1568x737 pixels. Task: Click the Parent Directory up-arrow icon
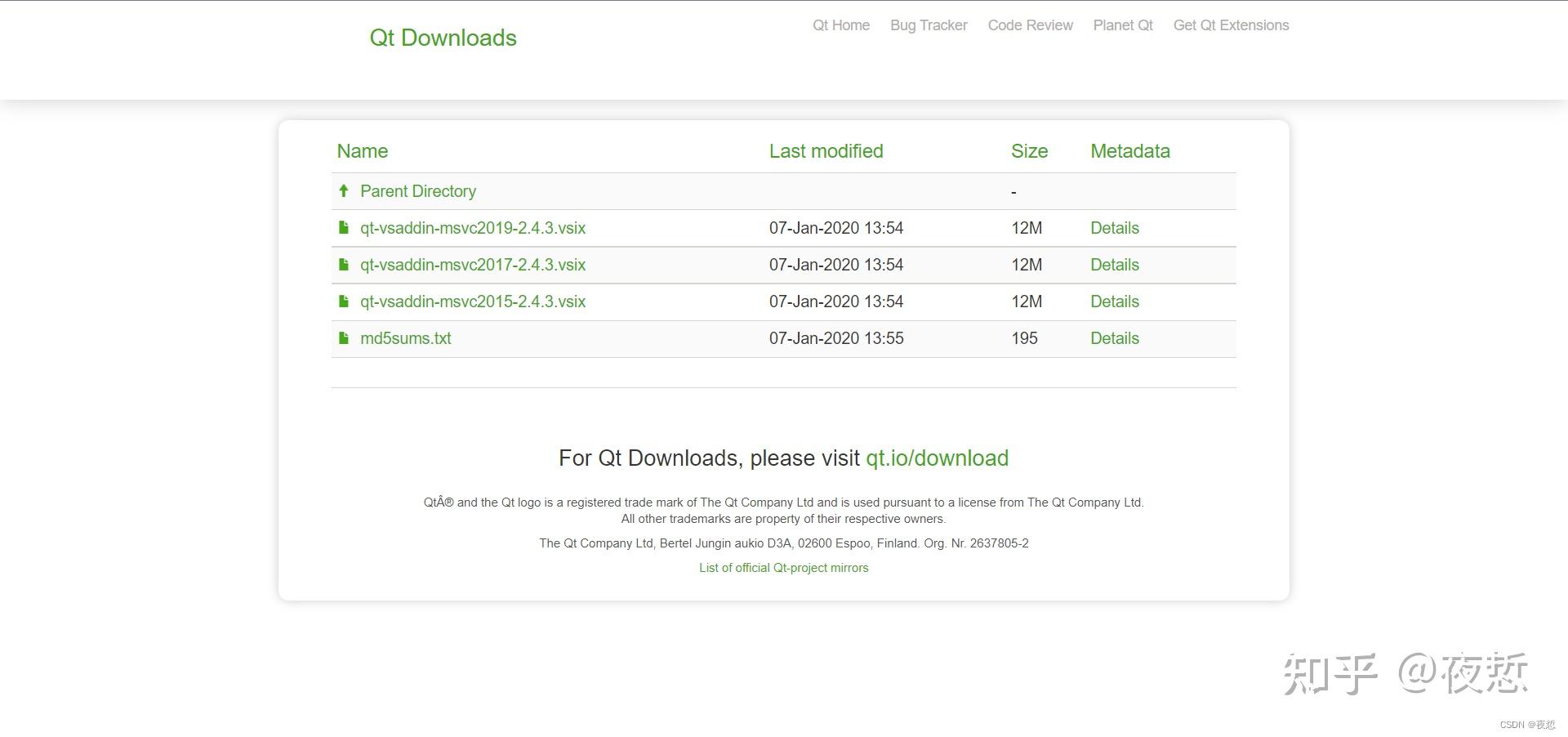pyautogui.click(x=344, y=191)
